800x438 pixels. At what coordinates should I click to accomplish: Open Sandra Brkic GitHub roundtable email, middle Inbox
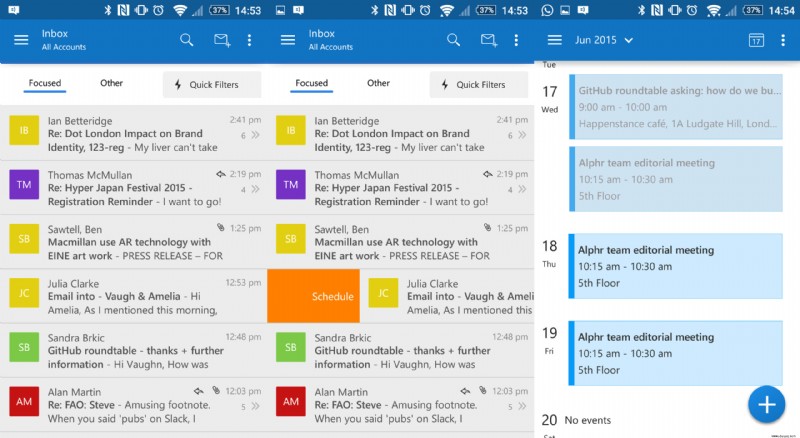(x=401, y=351)
